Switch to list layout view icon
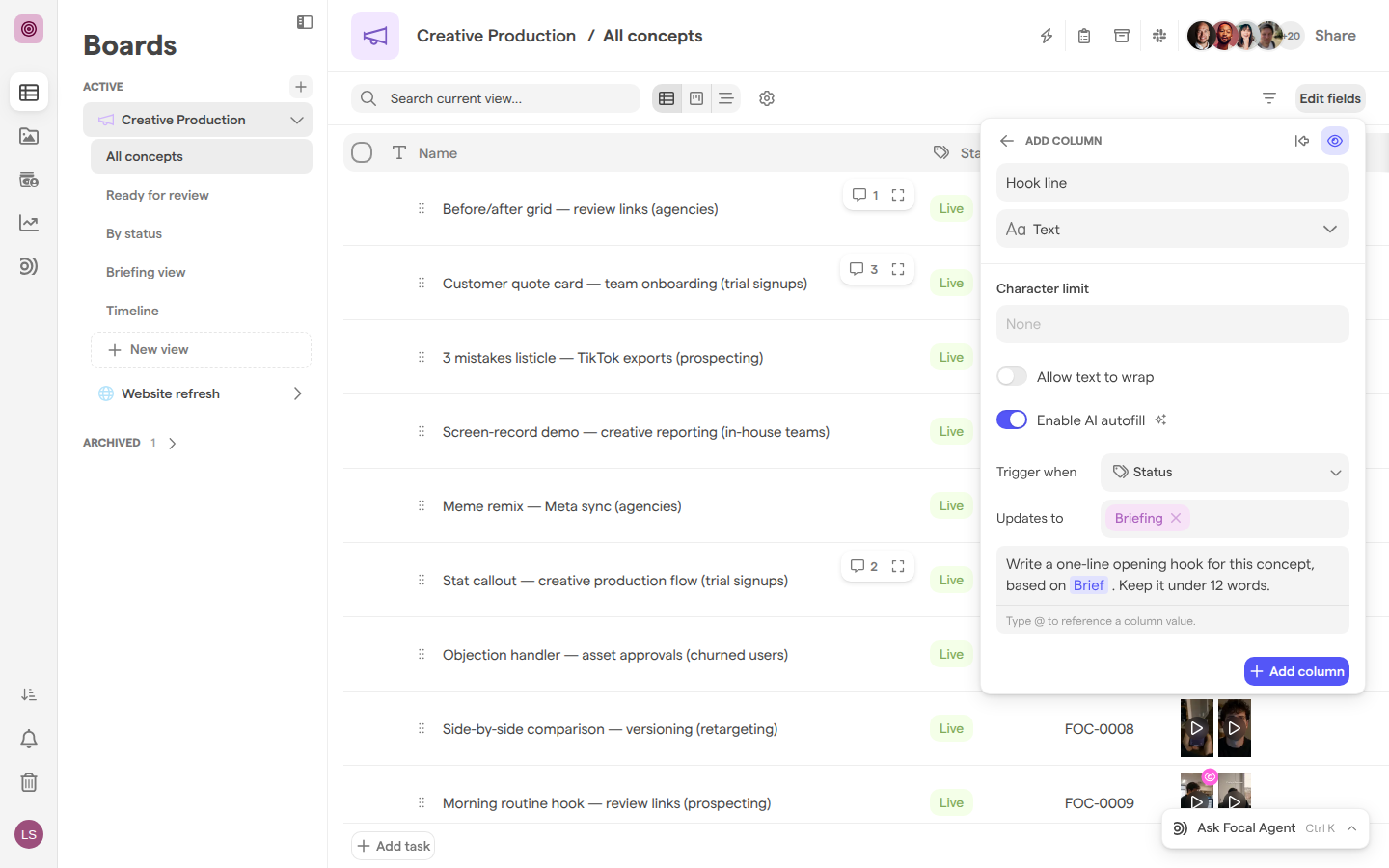 (x=726, y=98)
